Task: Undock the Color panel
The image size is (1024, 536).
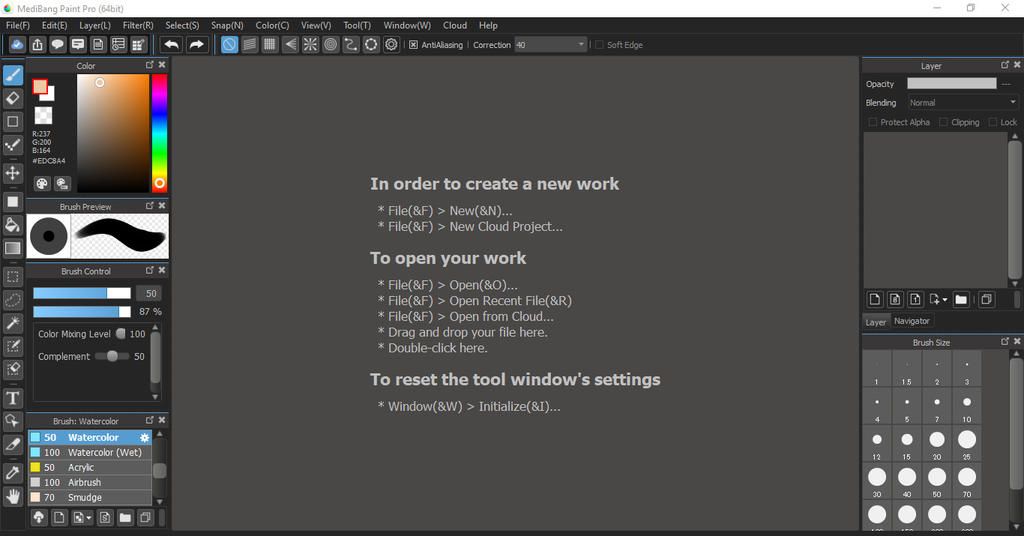Action: click(x=150, y=65)
